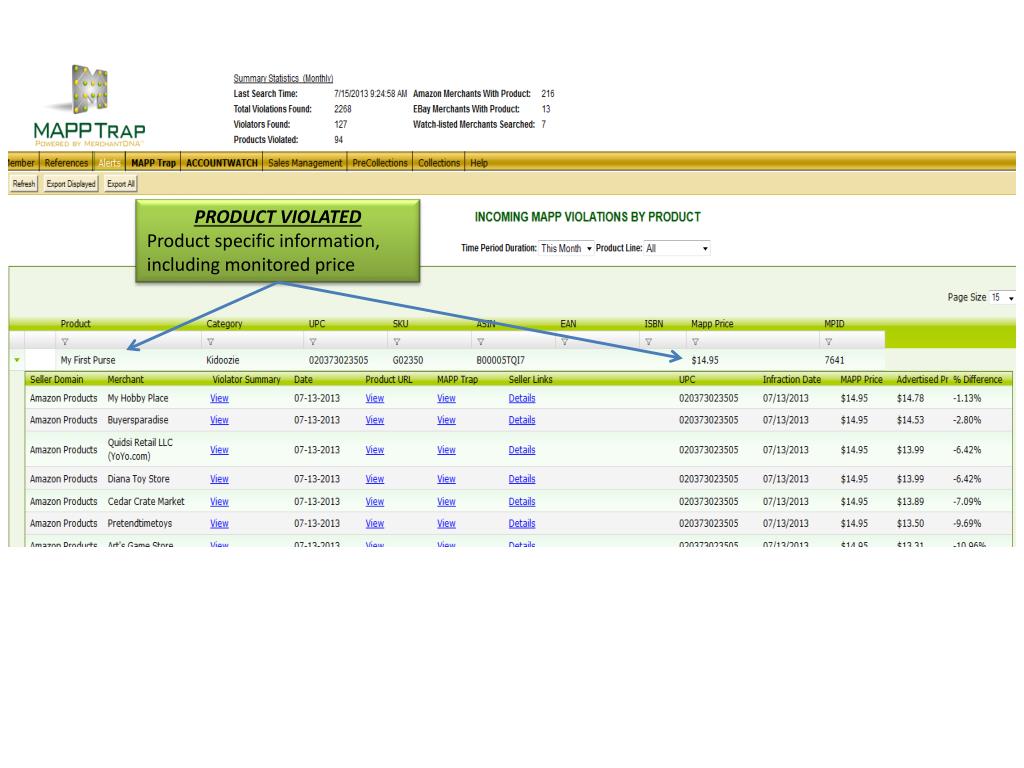Sort by the Mapp Price column header
Viewport: 1024px width, 768px height.
point(712,324)
